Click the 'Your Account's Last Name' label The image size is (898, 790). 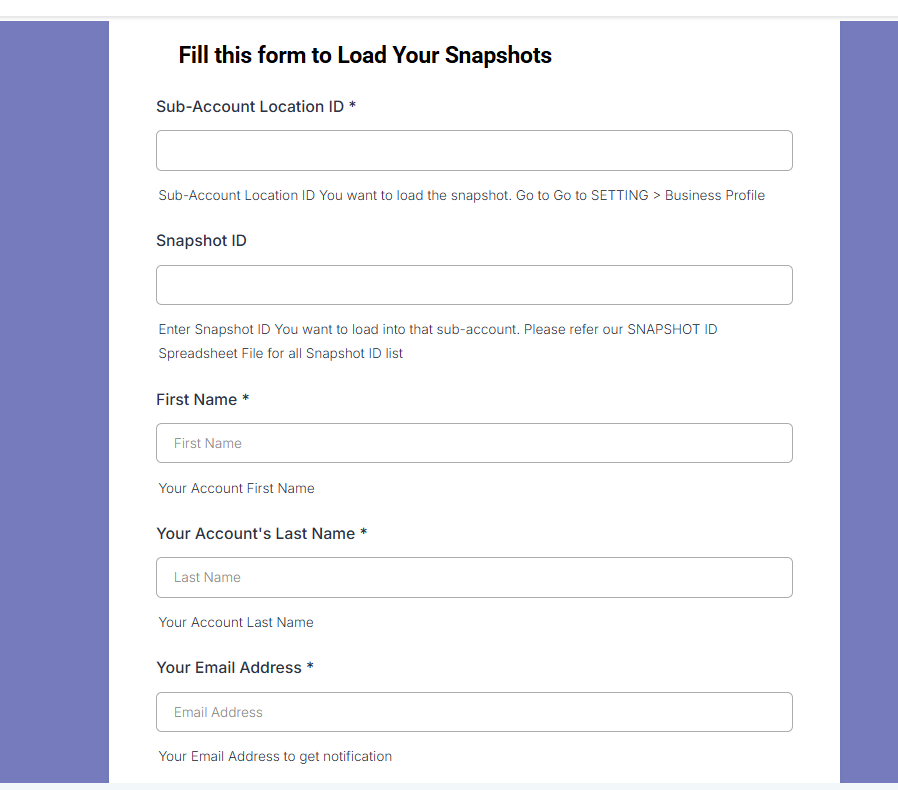tap(255, 533)
